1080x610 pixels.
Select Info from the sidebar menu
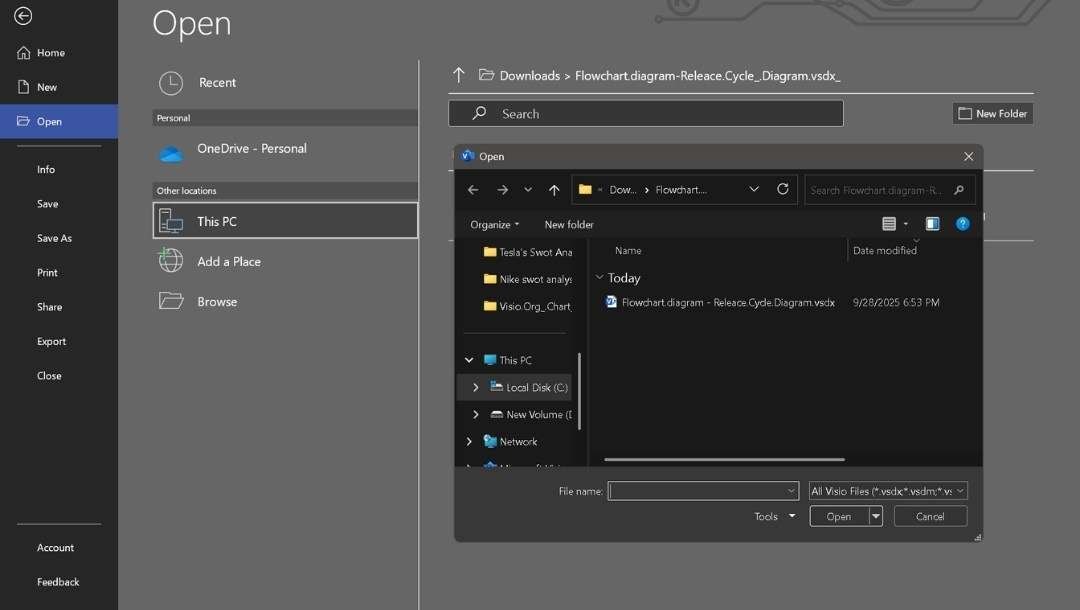pos(46,169)
